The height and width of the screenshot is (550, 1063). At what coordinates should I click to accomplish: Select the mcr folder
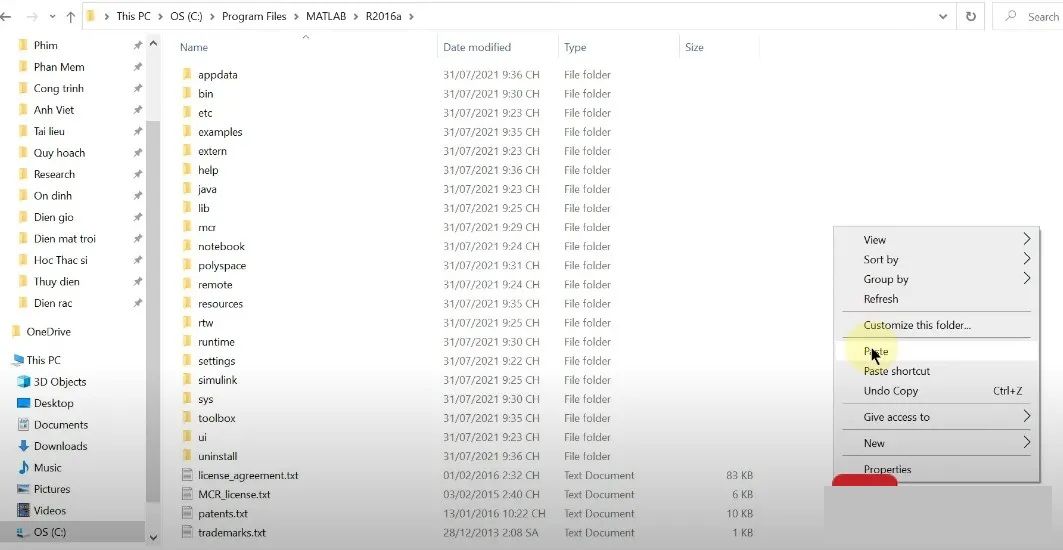pos(207,227)
